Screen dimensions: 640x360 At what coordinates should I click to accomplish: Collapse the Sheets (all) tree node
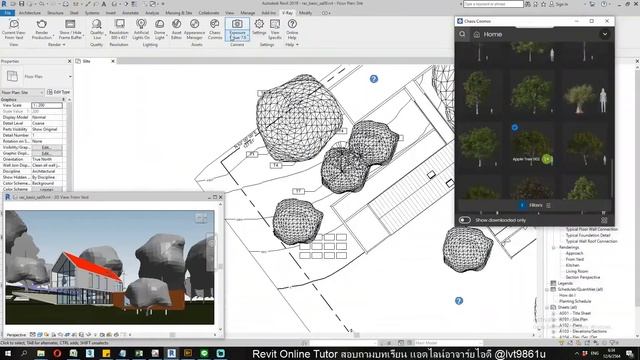click(x=547, y=307)
